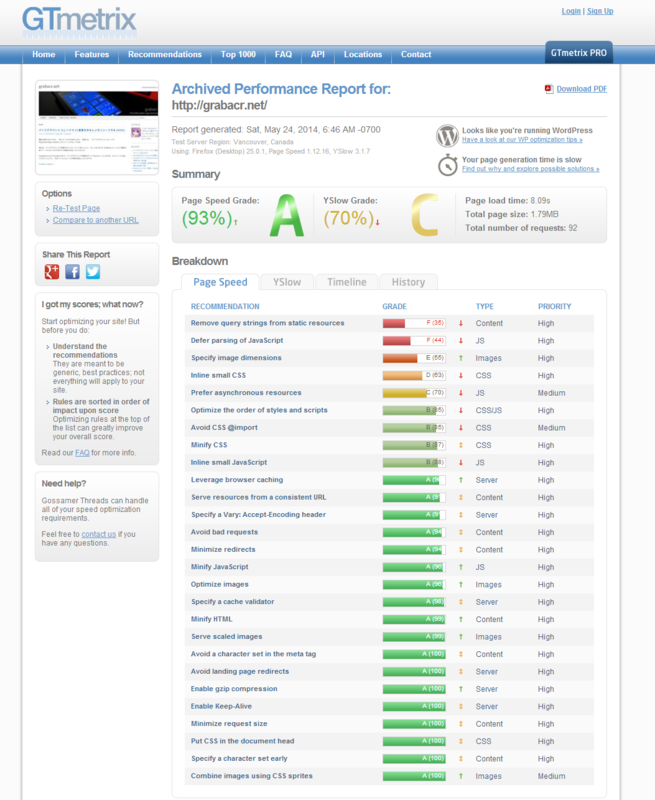Go to Home in navigation bar
Image resolution: width=655 pixels, height=800 pixels.
point(44,55)
